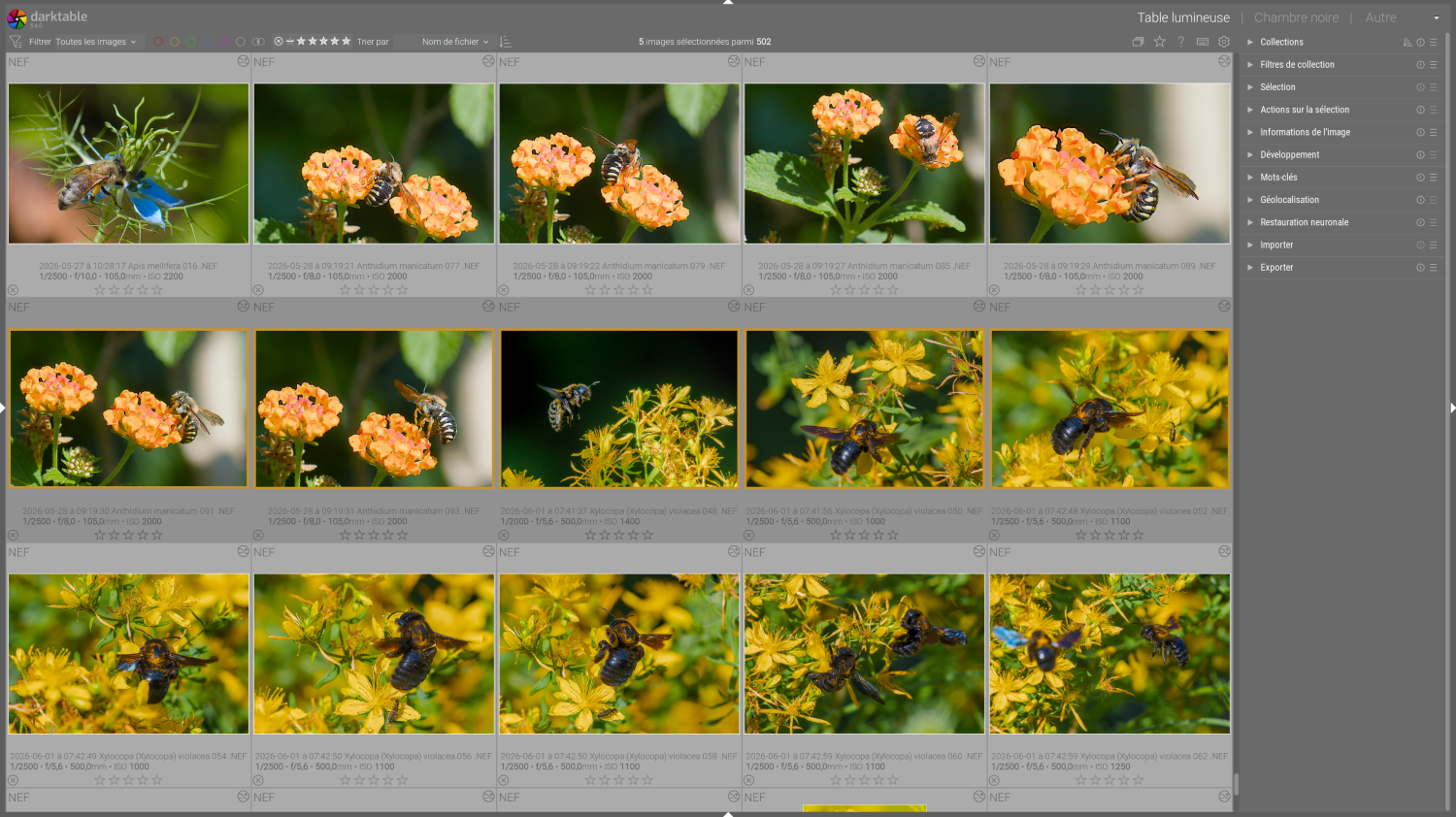Expand the Filtres de collection module

pos(1250,65)
